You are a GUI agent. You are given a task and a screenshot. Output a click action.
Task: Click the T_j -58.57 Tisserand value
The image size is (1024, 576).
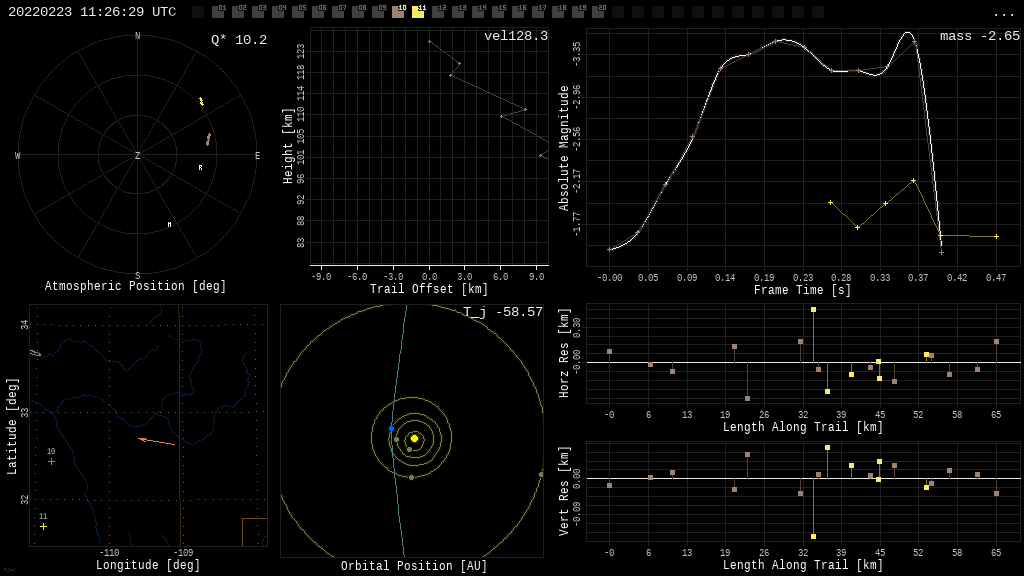[503, 313]
